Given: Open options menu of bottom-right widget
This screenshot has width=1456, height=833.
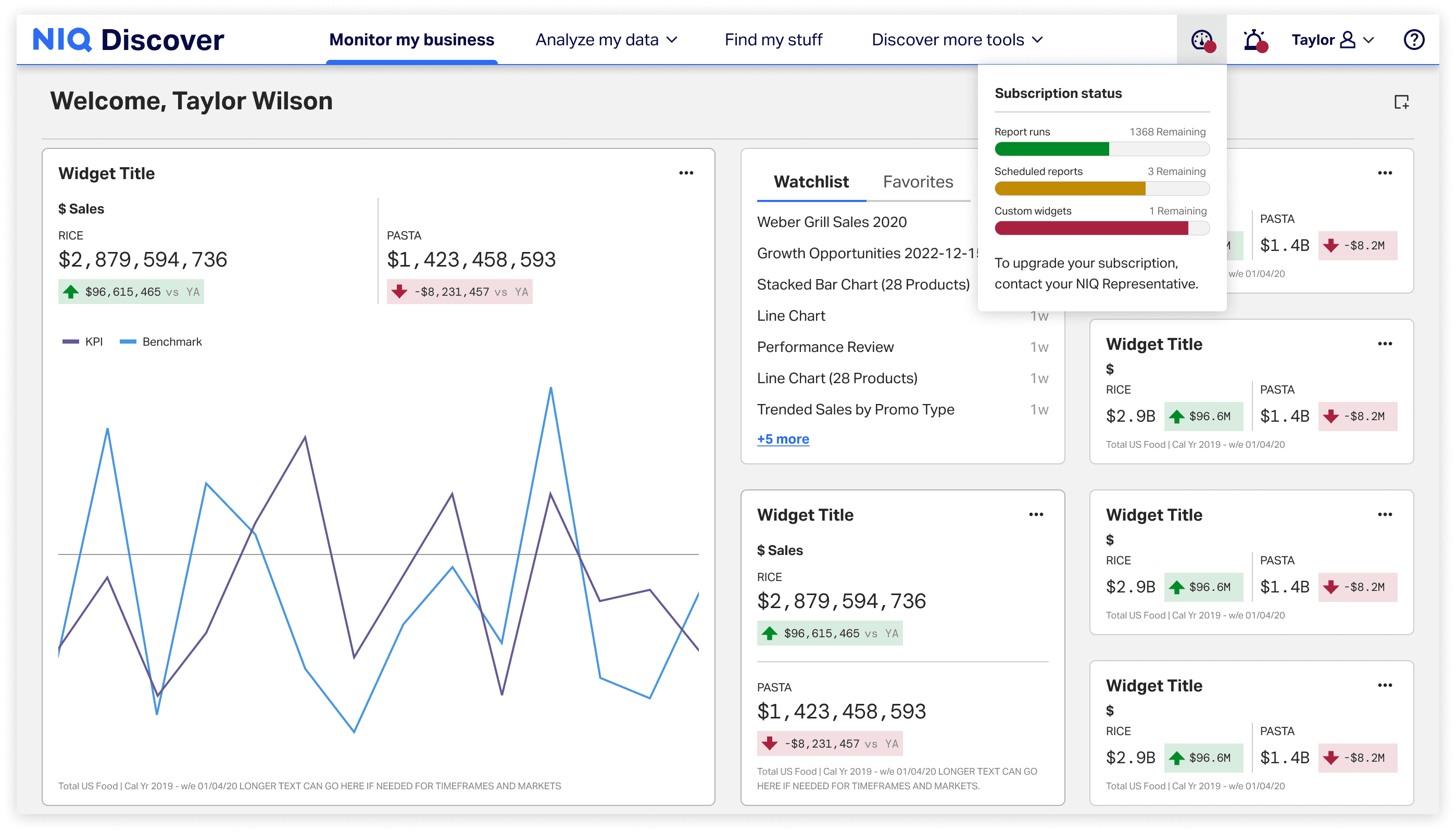Looking at the screenshot, I should coord(1385,685).
